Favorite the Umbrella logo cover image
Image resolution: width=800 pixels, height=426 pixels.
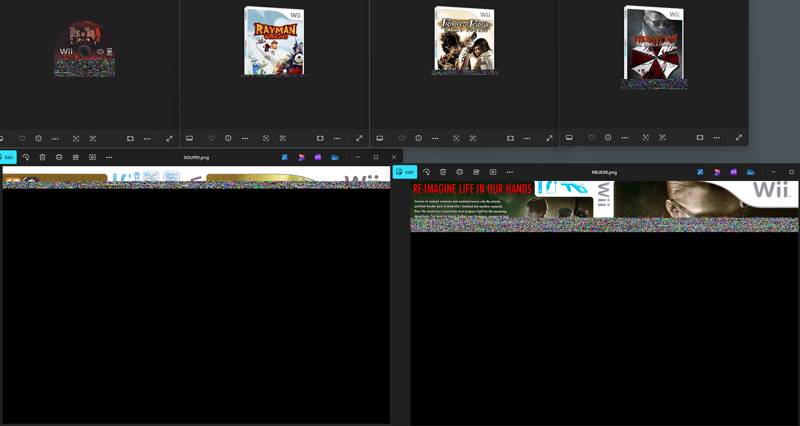[x=591, y=138]
